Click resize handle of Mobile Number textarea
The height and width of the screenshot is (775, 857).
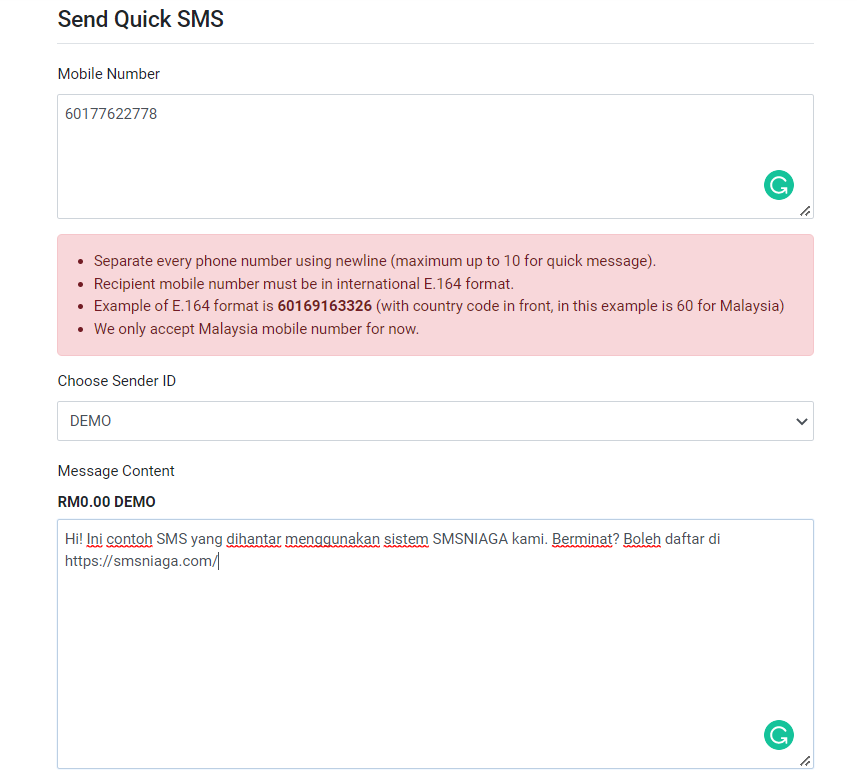click(x=805, y=211)
